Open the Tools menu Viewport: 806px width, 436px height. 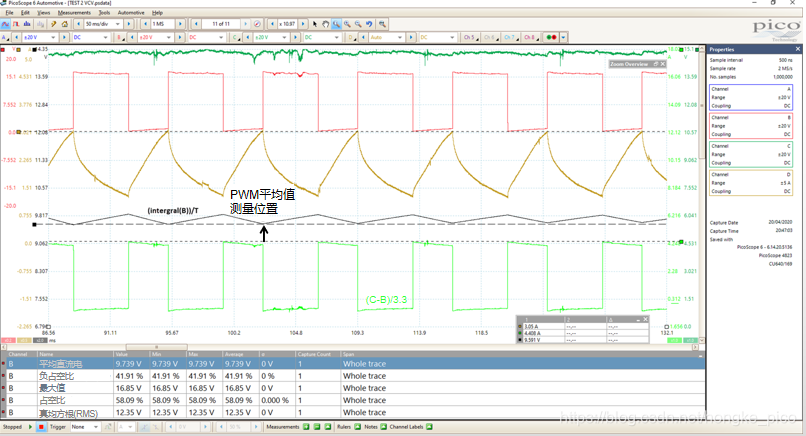point(104,12)
